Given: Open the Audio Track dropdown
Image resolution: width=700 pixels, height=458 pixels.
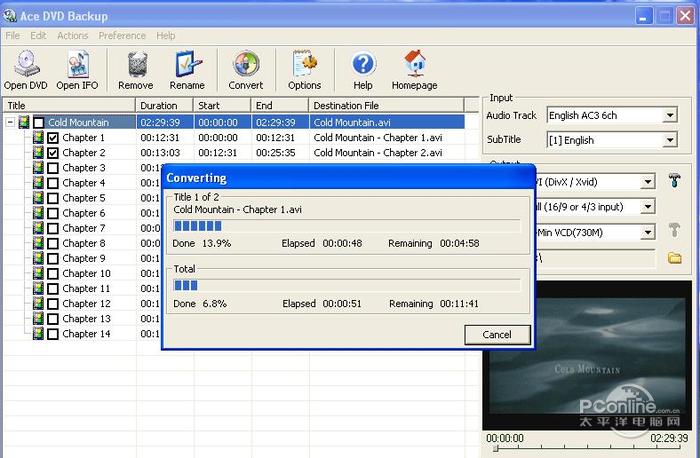Looking at the screenshot, I should click(669, 115).
